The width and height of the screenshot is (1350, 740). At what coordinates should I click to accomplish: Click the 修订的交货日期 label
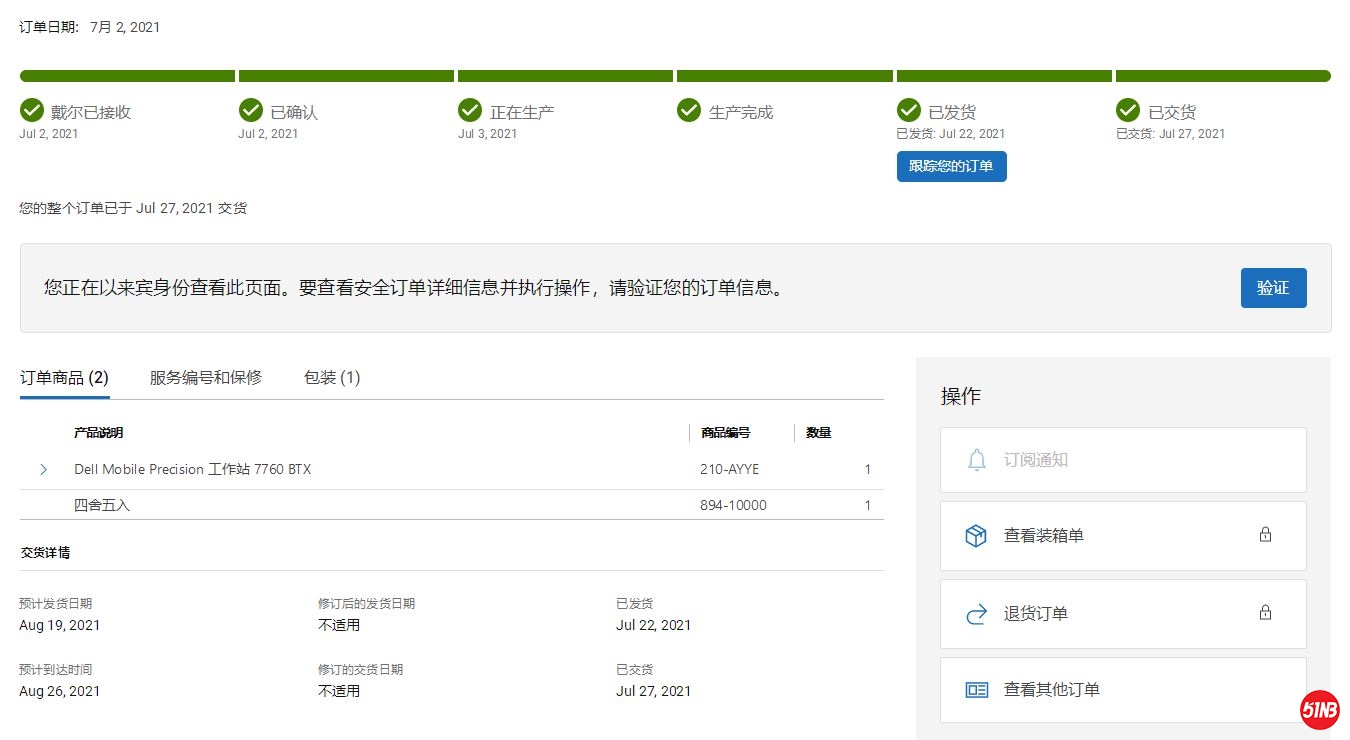coord(360,670)
